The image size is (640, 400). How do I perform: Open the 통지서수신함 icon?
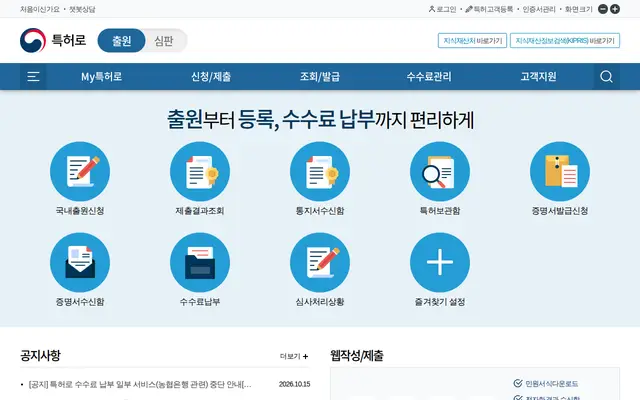(x=320, y=171)
